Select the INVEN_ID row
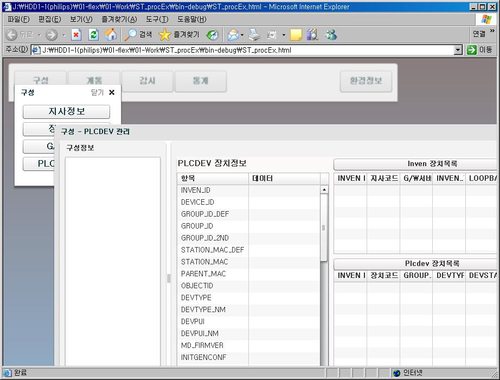 coord(248,190)
